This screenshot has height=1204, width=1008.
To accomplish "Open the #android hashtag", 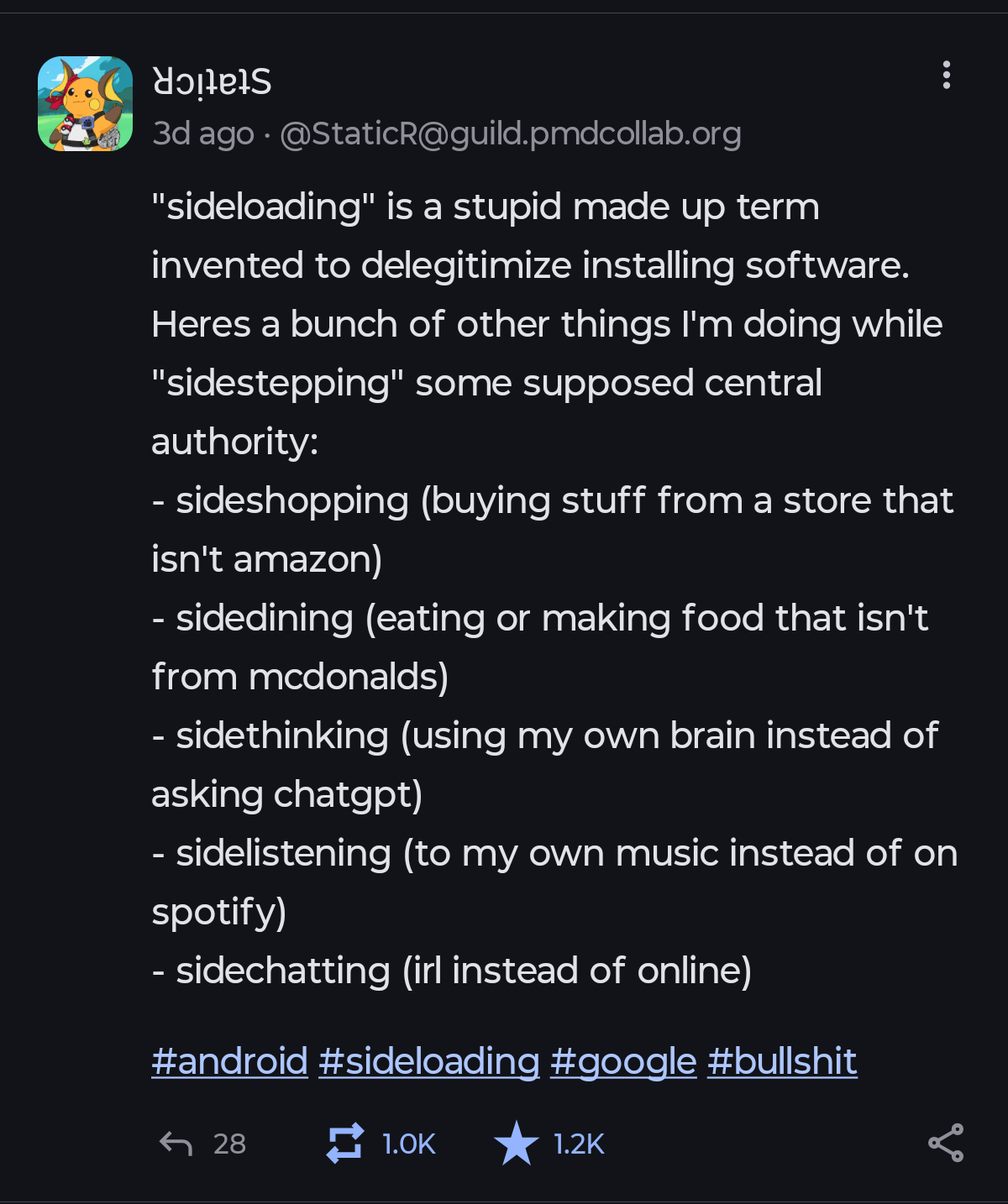I will [x=229, y=1061].
